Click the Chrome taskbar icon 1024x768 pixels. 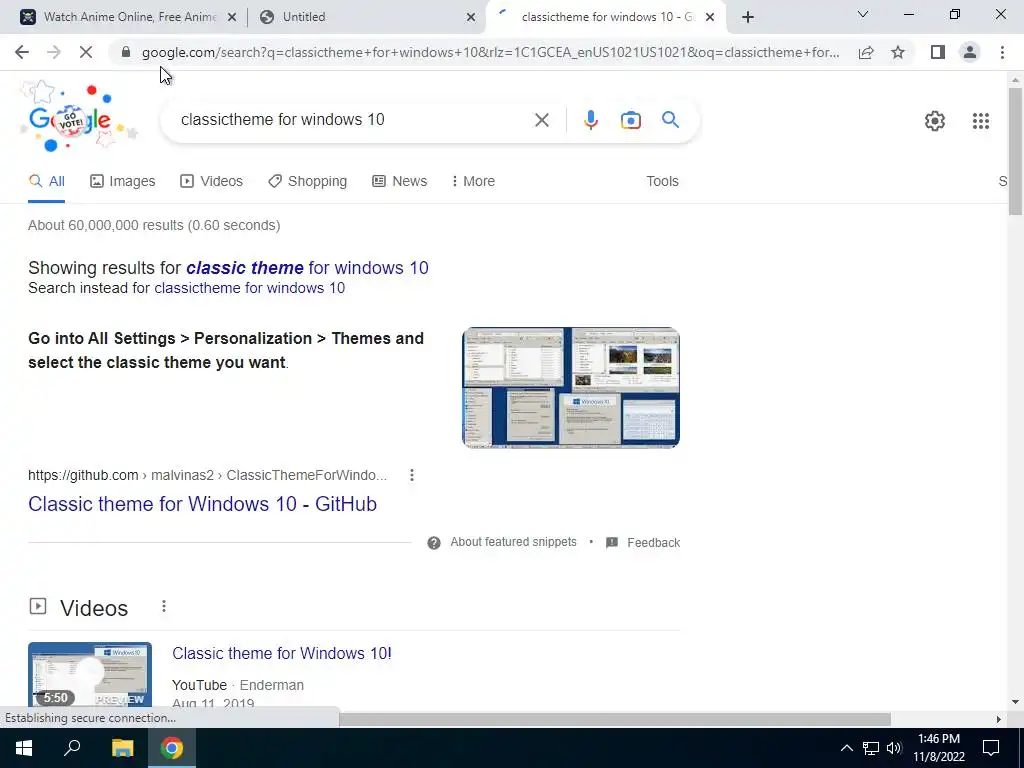tap(172, 748)
